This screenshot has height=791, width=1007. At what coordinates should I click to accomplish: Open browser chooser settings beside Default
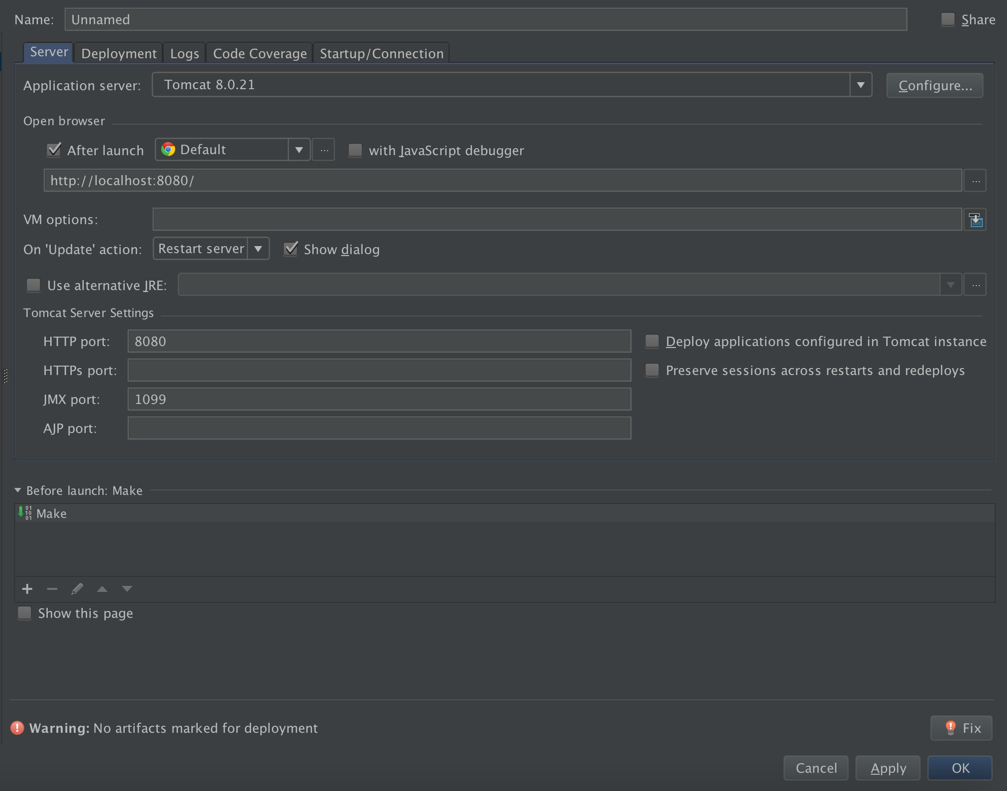pyautogui.click(x=324, y=149)
